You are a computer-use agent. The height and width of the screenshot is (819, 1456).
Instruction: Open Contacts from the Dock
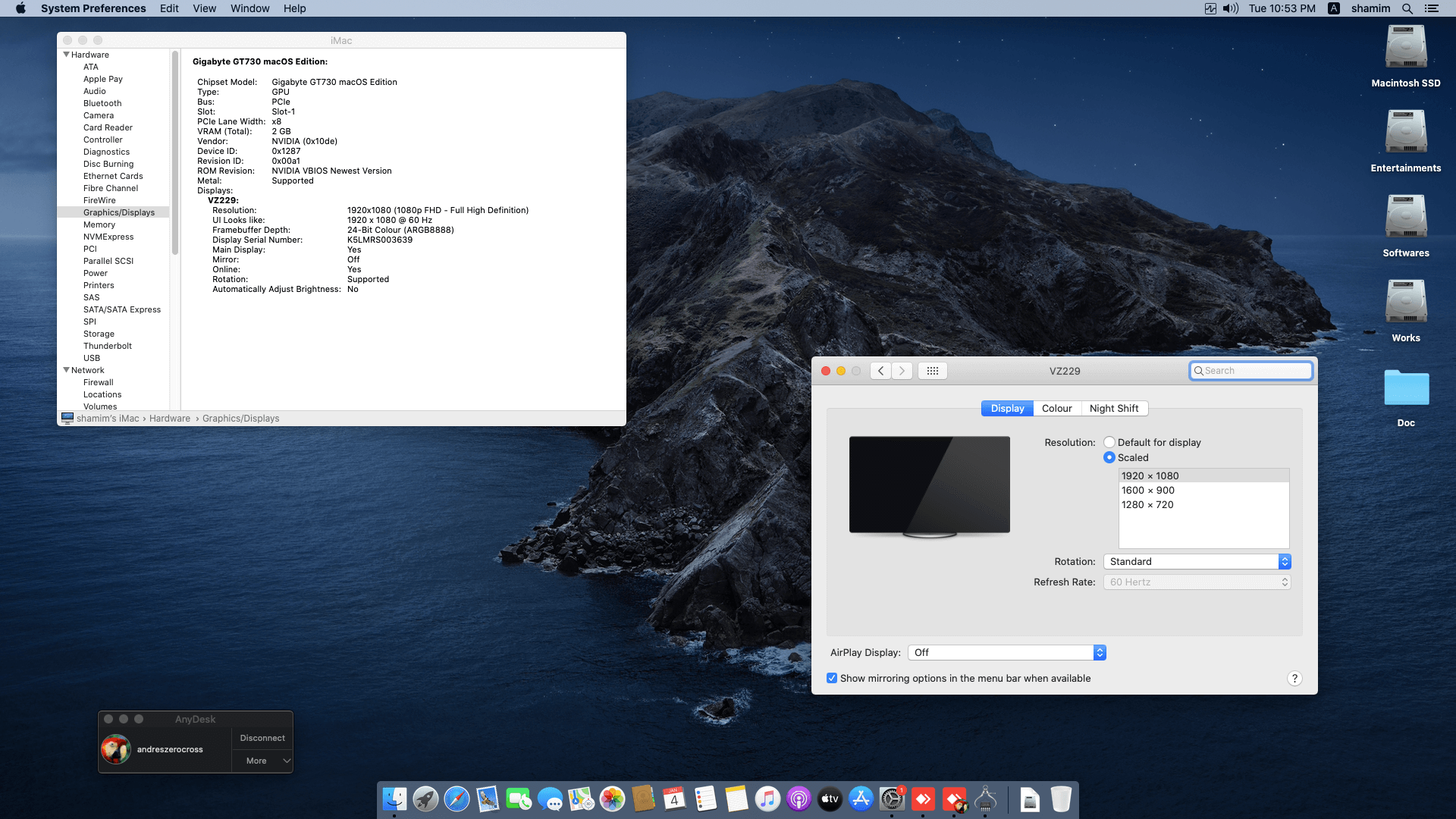click(x=643, y=799)
